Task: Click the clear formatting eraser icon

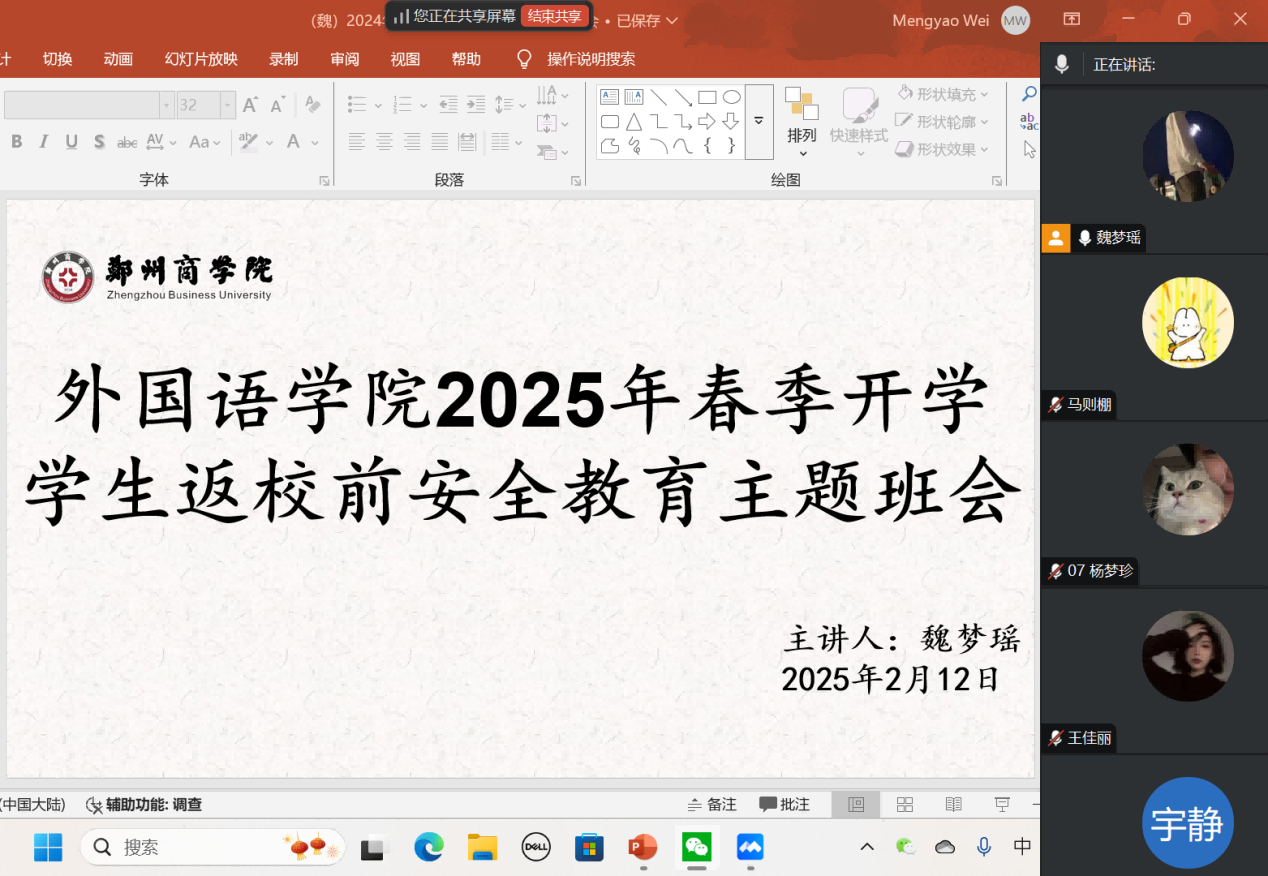Action: coord(313,105)
